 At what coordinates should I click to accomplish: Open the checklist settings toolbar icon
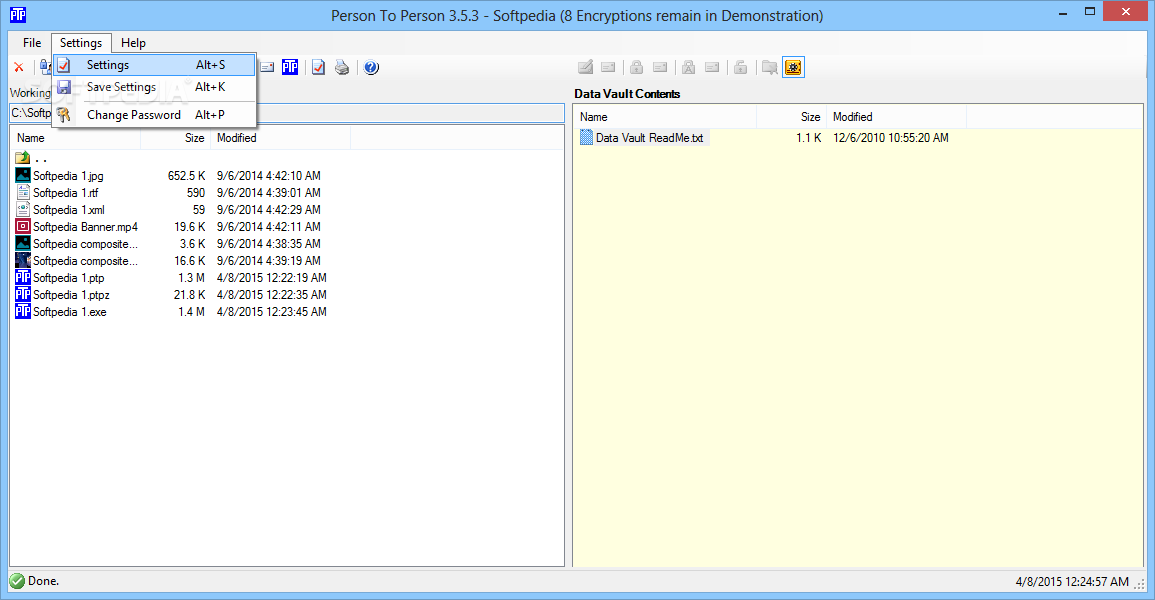coord(318,67)
